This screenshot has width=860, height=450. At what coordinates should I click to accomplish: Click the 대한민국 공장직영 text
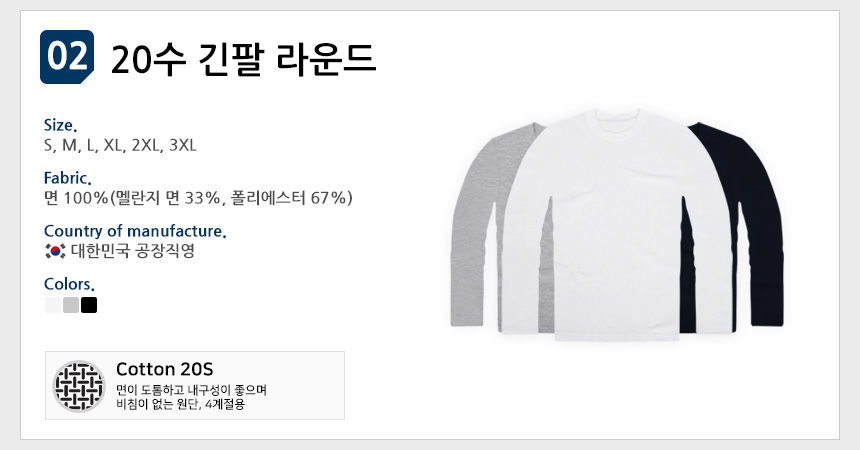click(133, 251)
